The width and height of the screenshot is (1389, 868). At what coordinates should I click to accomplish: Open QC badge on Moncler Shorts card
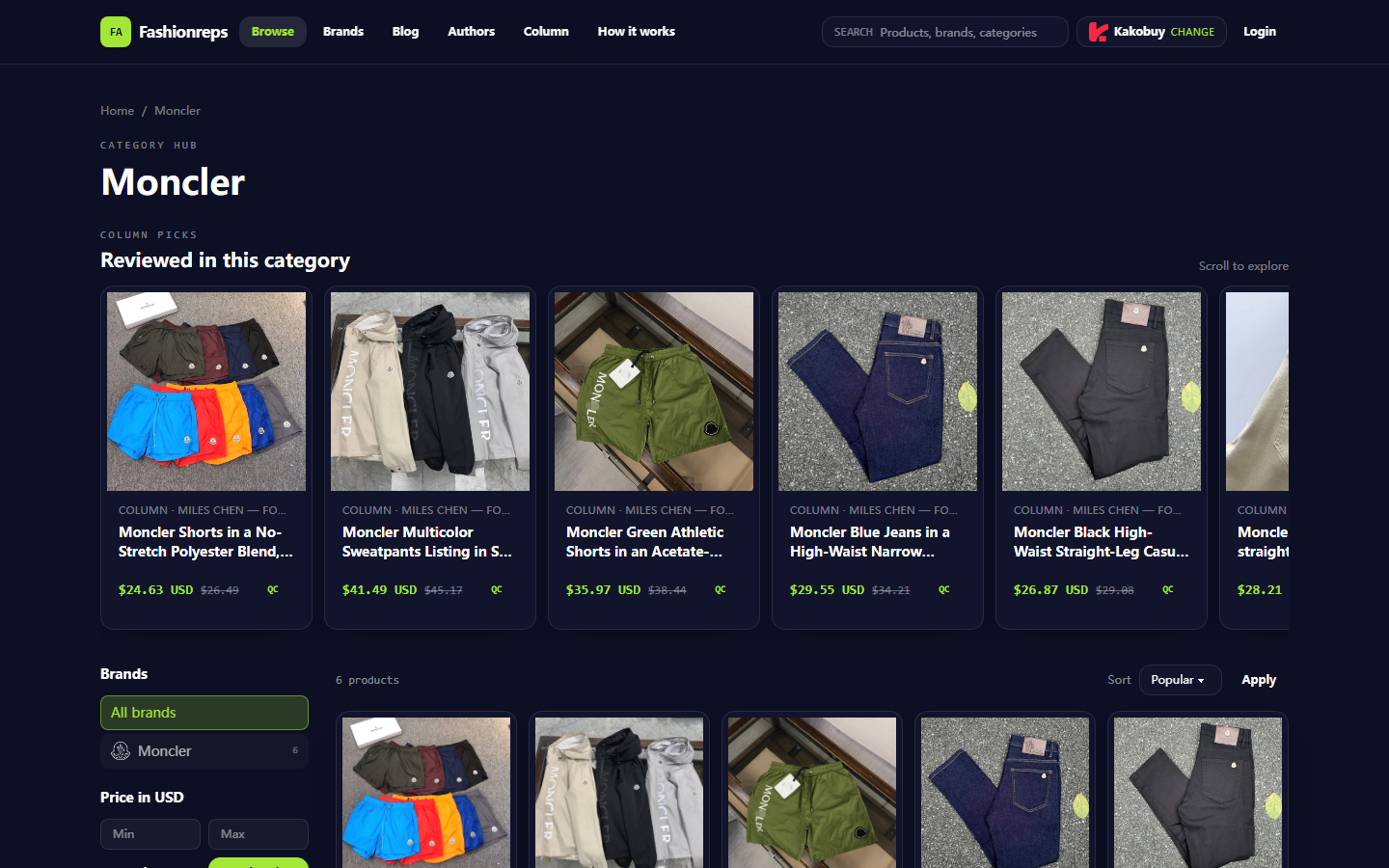click(x=273, y=589)
